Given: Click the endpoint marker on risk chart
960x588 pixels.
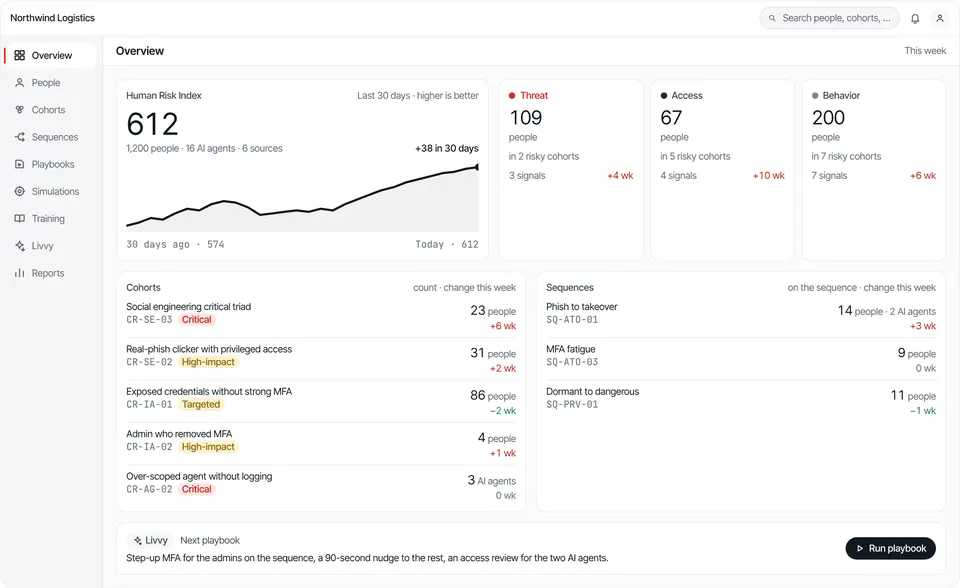Looking at the screenshot, I should (x=477, y=167).
